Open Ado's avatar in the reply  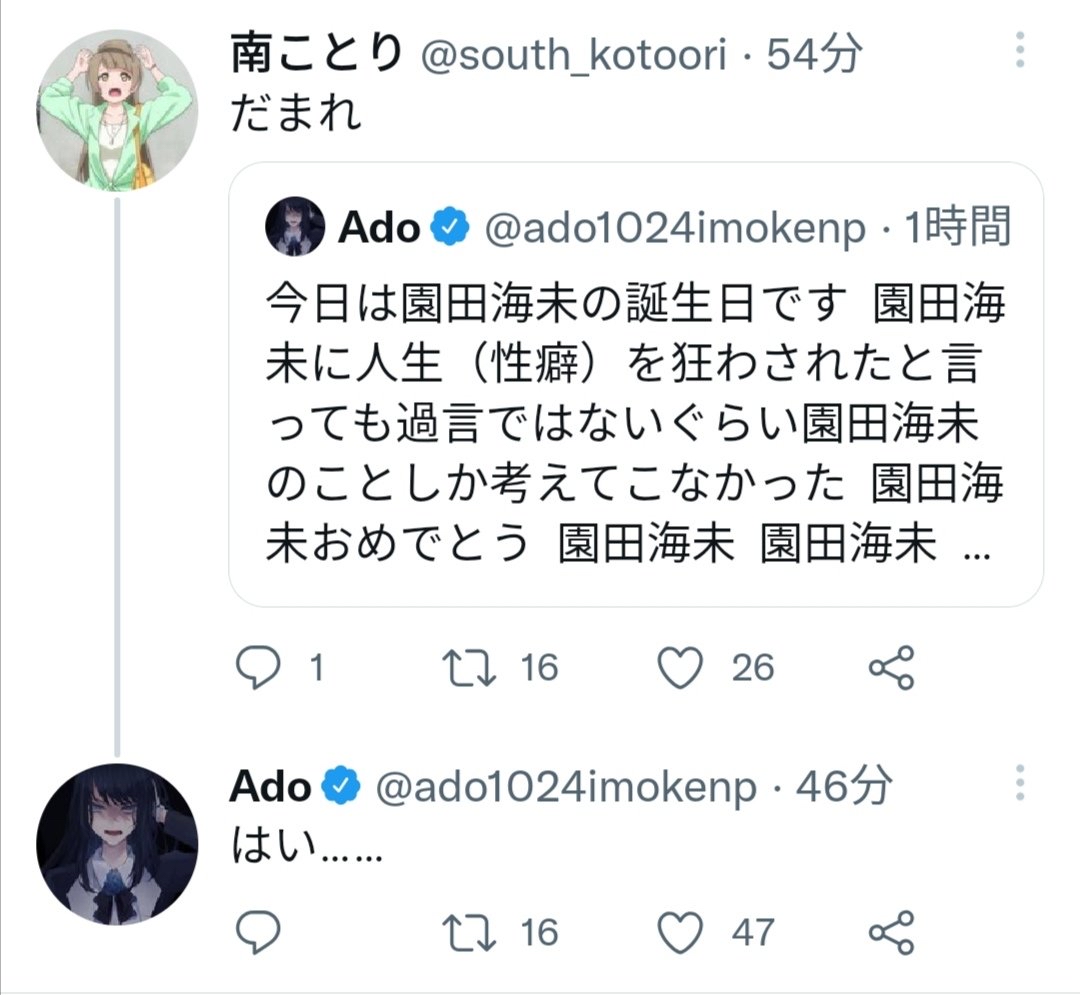pos(116,843)
